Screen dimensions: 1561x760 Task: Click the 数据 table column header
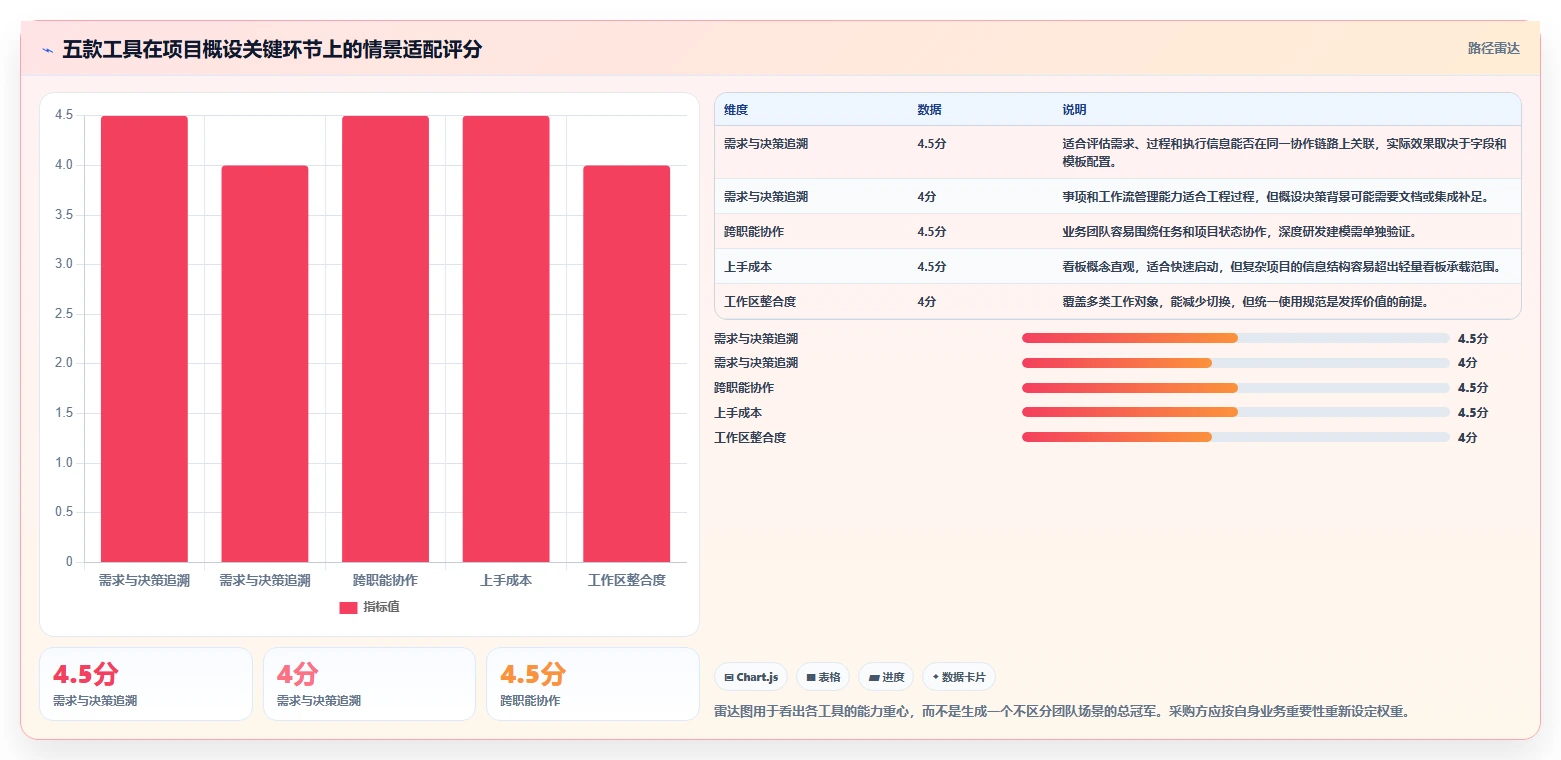point(929,110)
